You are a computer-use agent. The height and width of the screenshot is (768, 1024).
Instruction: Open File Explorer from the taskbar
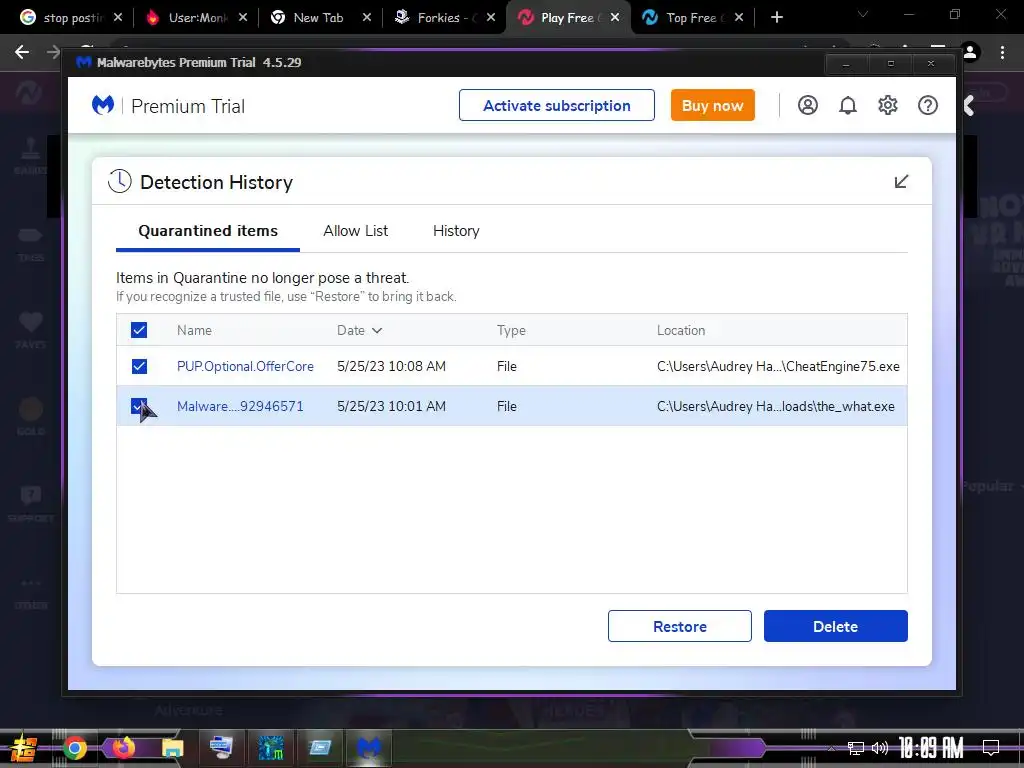coord(172,748)
